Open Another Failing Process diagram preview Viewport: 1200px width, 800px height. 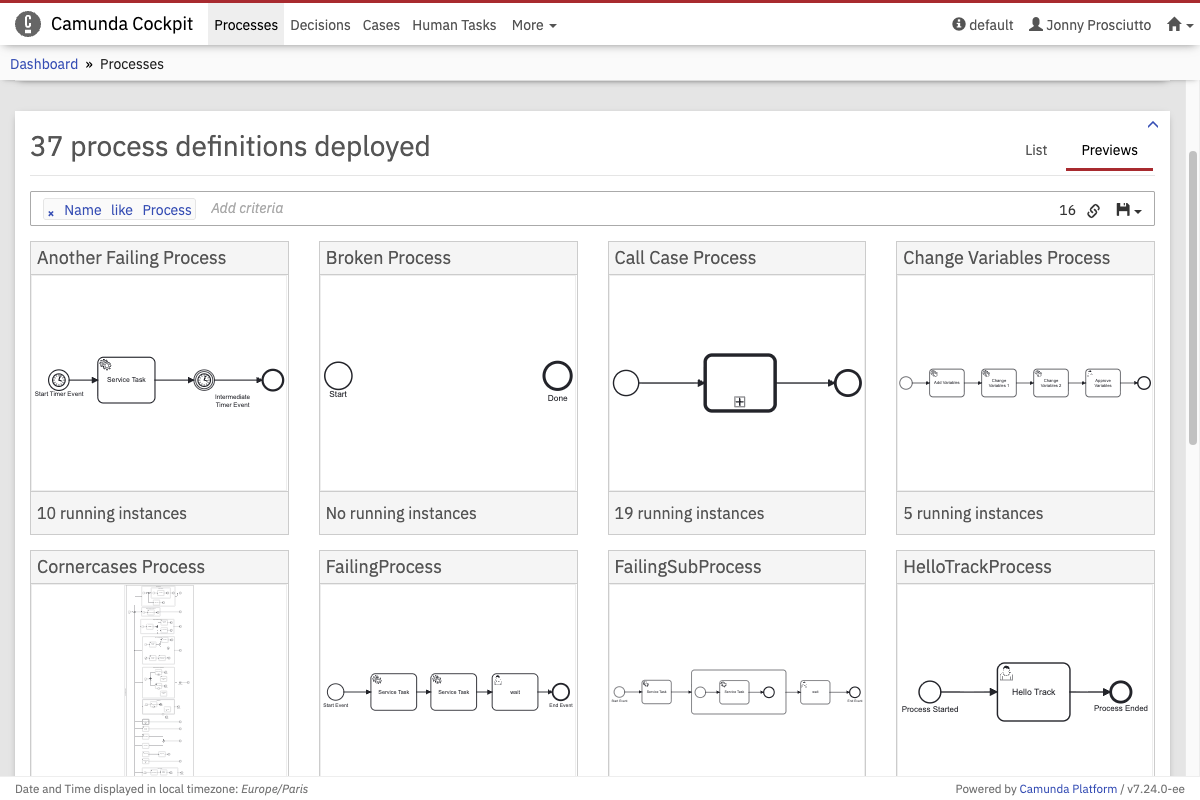[160, 382]
